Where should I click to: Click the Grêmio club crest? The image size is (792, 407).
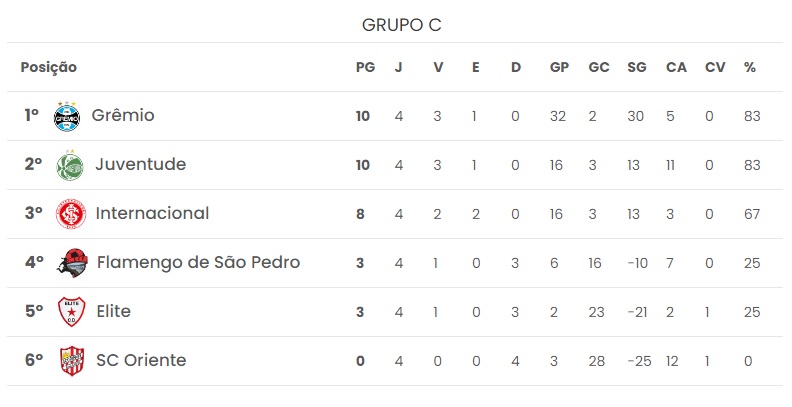click(x=67, y=117)
